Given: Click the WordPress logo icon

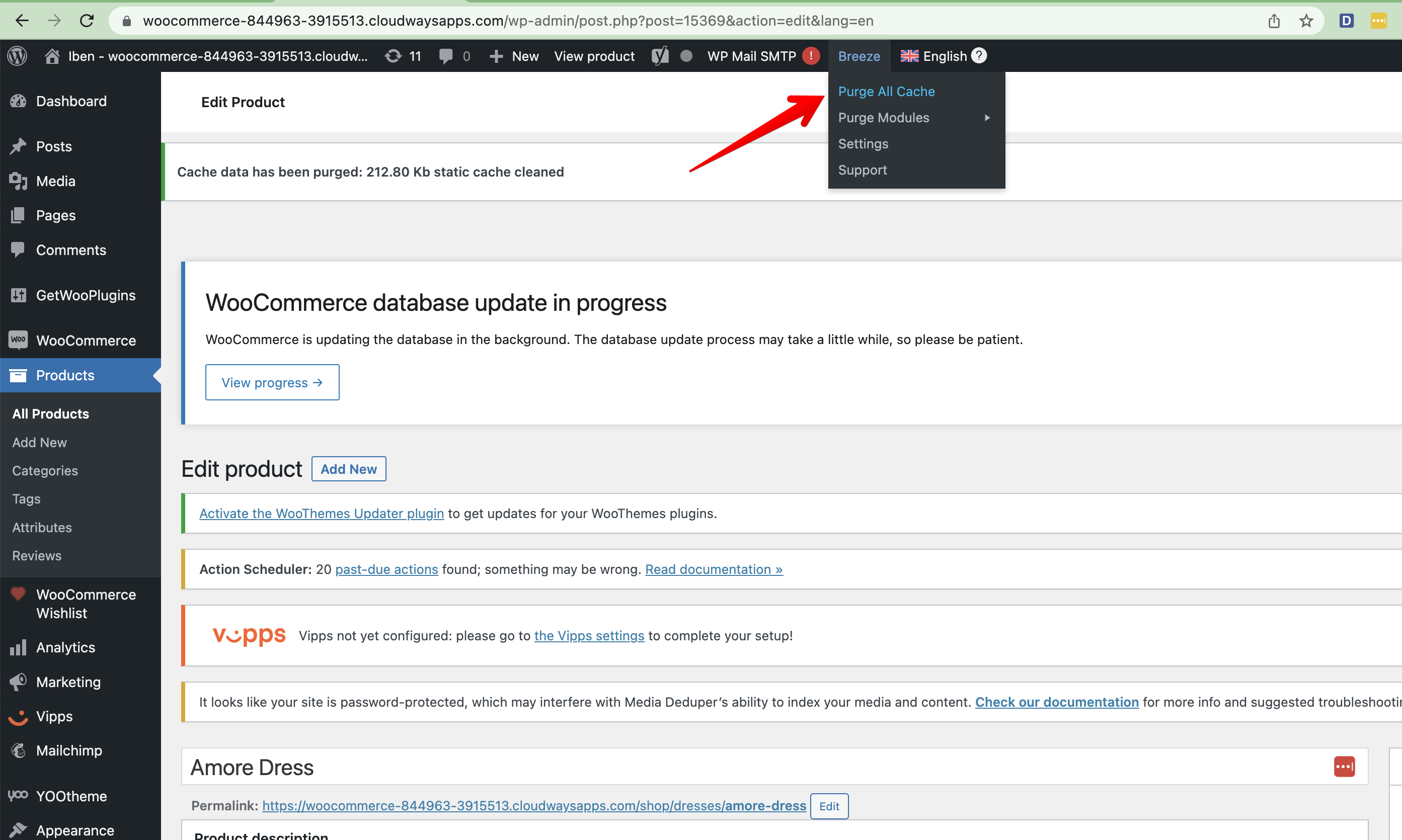Looking at the screenshot, I should point(18,55).
